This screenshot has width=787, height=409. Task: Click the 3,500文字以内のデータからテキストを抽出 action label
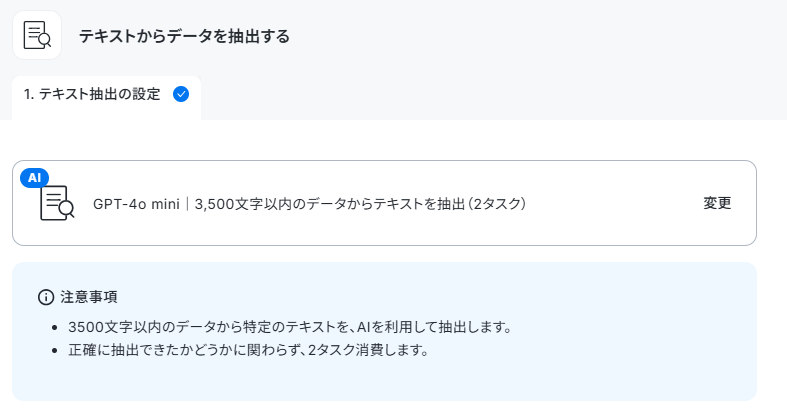point(329,204)
